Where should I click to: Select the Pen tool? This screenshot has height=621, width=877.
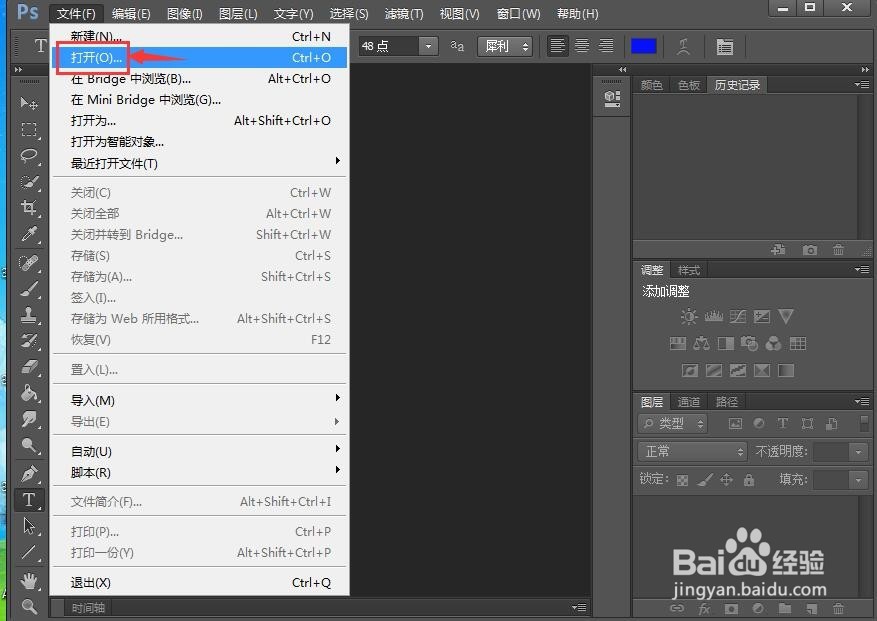[29, 474]
